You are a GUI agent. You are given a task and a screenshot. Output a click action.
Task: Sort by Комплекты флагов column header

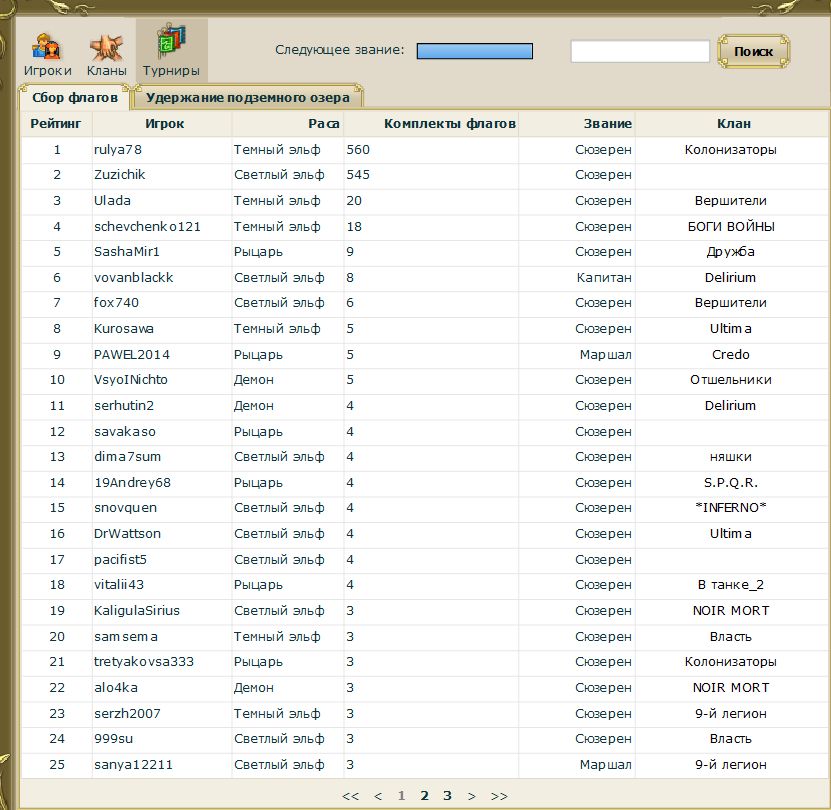[x=450, y=124]
